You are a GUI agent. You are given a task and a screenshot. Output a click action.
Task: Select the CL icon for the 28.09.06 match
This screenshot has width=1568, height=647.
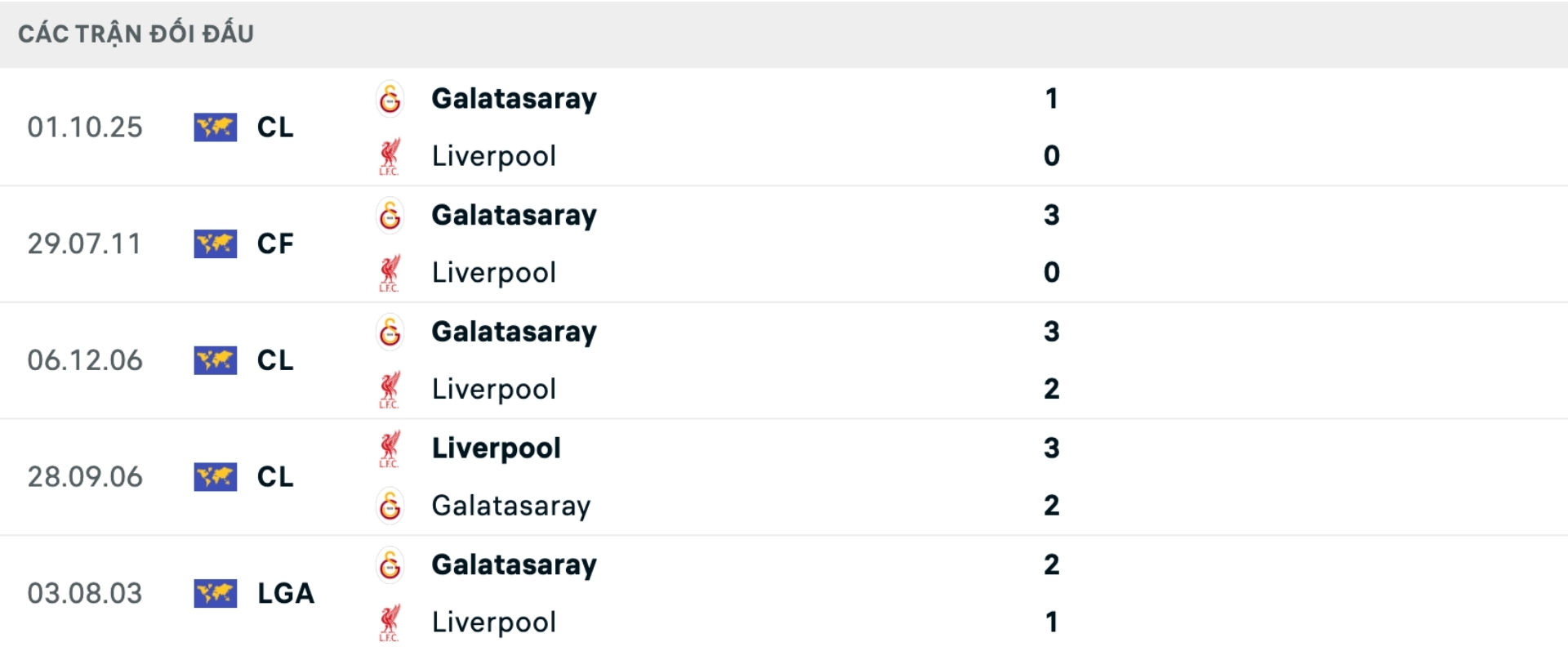pos(215,476)
